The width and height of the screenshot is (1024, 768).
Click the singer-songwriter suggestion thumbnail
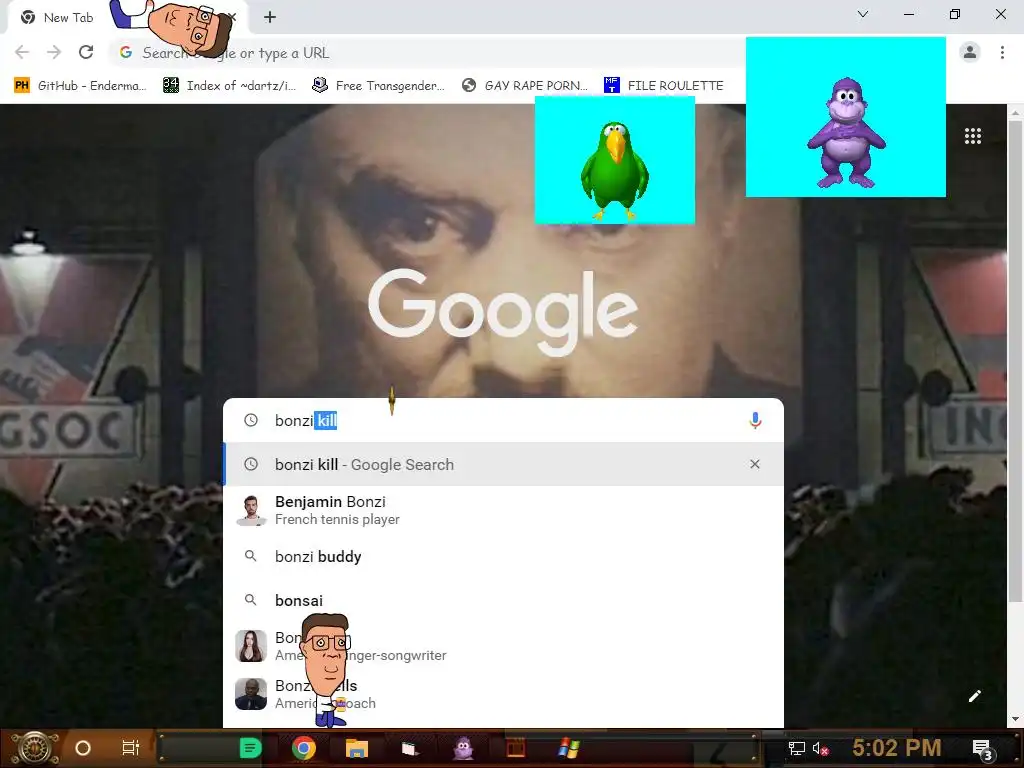251,646
